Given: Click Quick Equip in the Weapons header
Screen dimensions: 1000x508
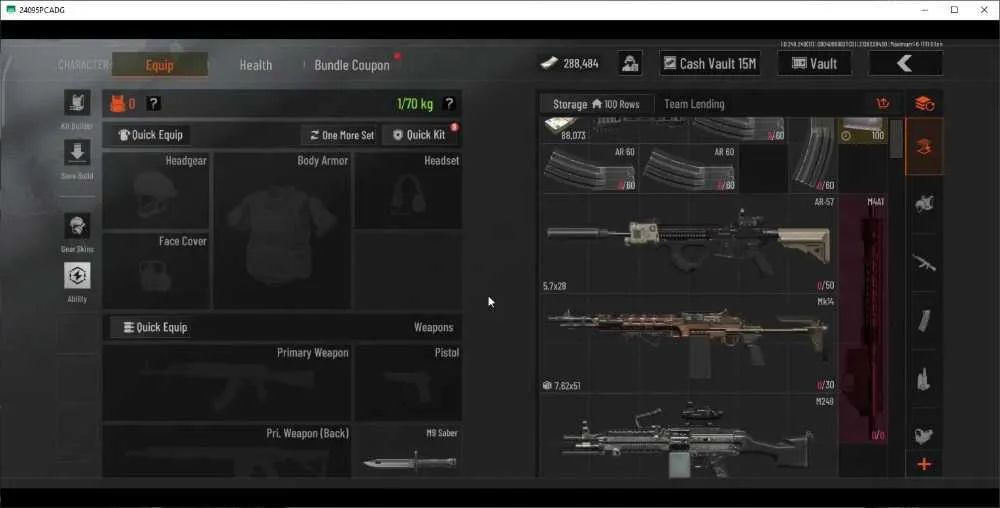Looking at the screenshot, I should (x=155, y=328).
